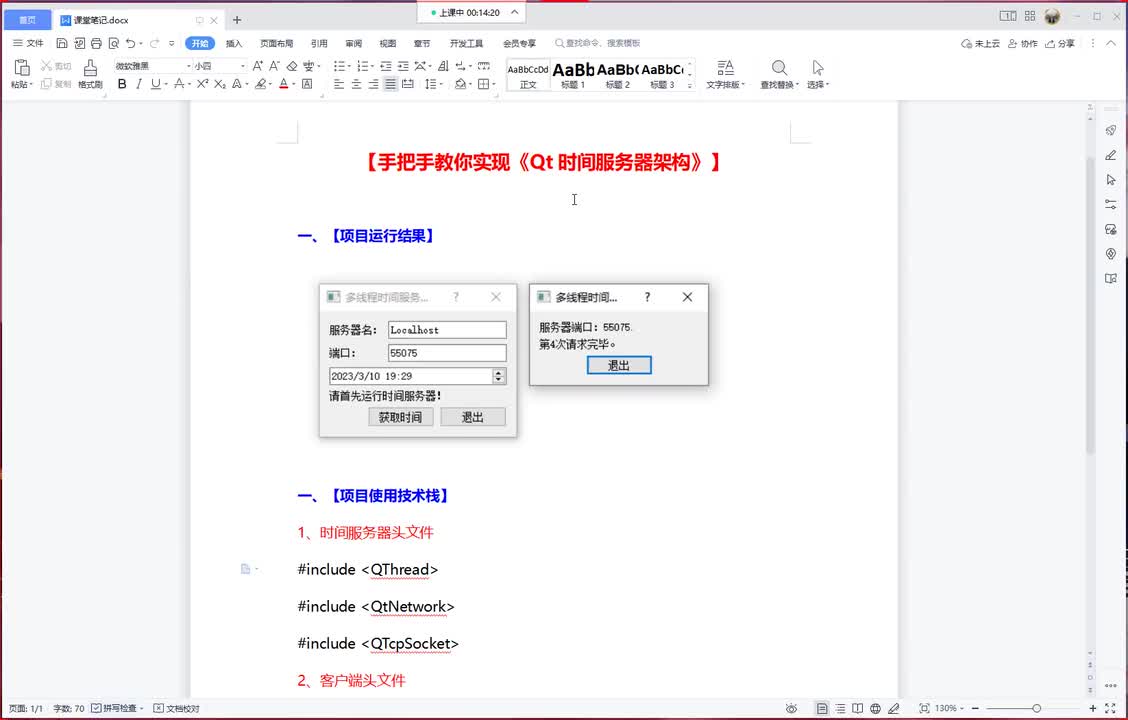Open Text Layout (文字排版) tool
Viewport: 1128px width, 720px height.
(725, 74)
